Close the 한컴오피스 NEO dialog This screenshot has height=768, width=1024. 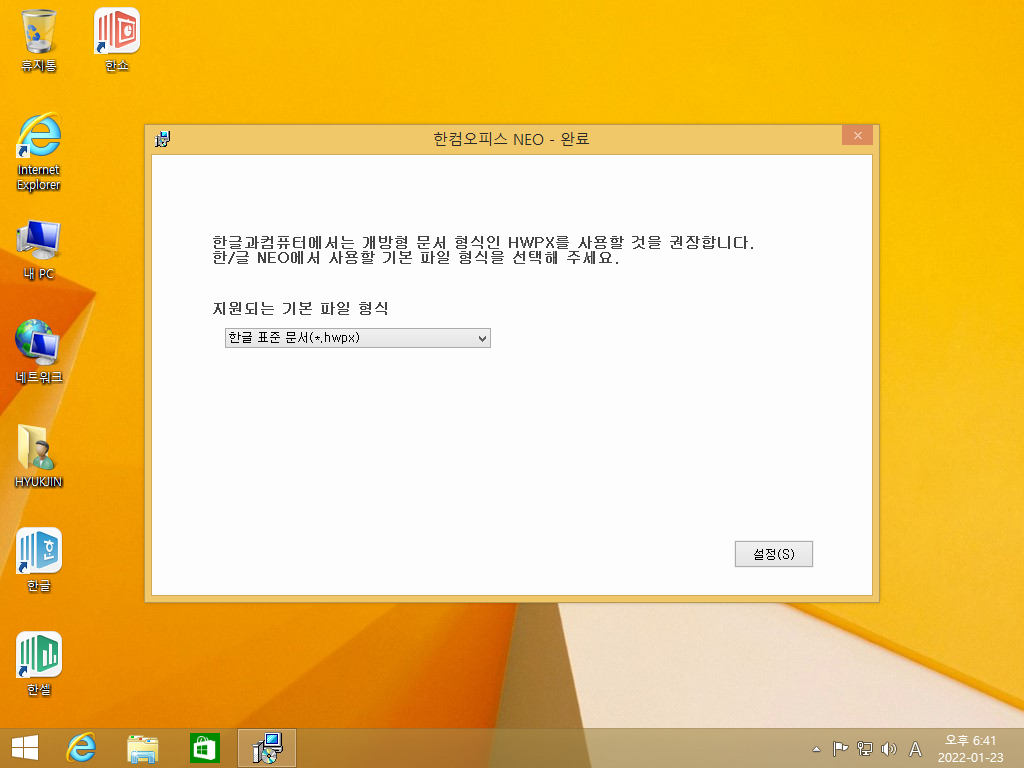tap(857, 135)
